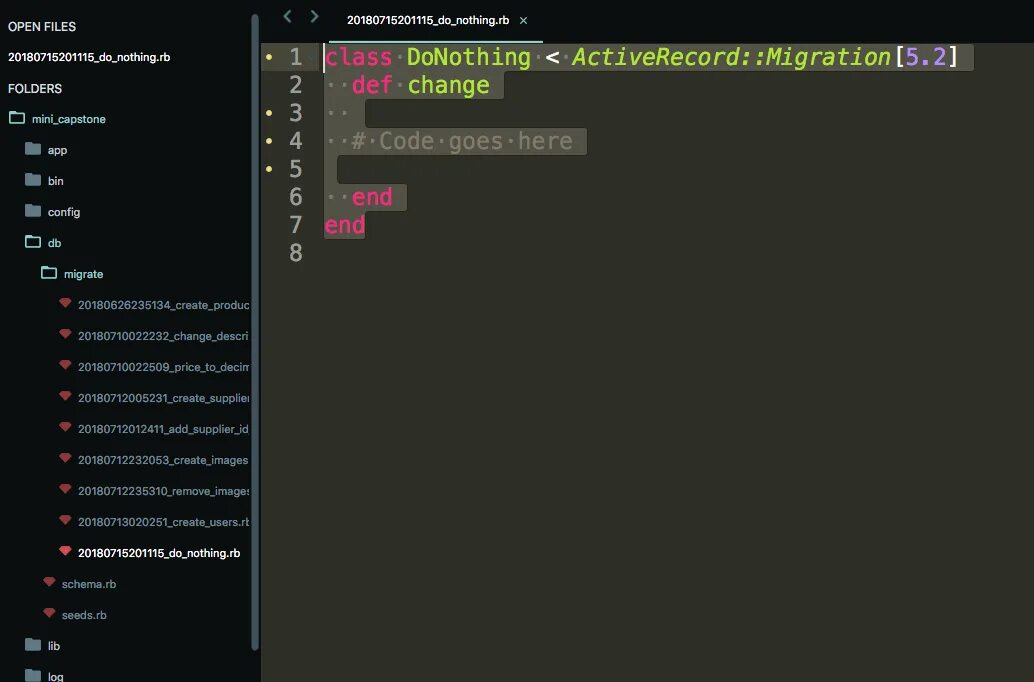Image resolution: width=1034 pixels, height=682 pixels.
Task: Click ruby icon of 20180712232053_create_images file
Action: tap(65, 458)
